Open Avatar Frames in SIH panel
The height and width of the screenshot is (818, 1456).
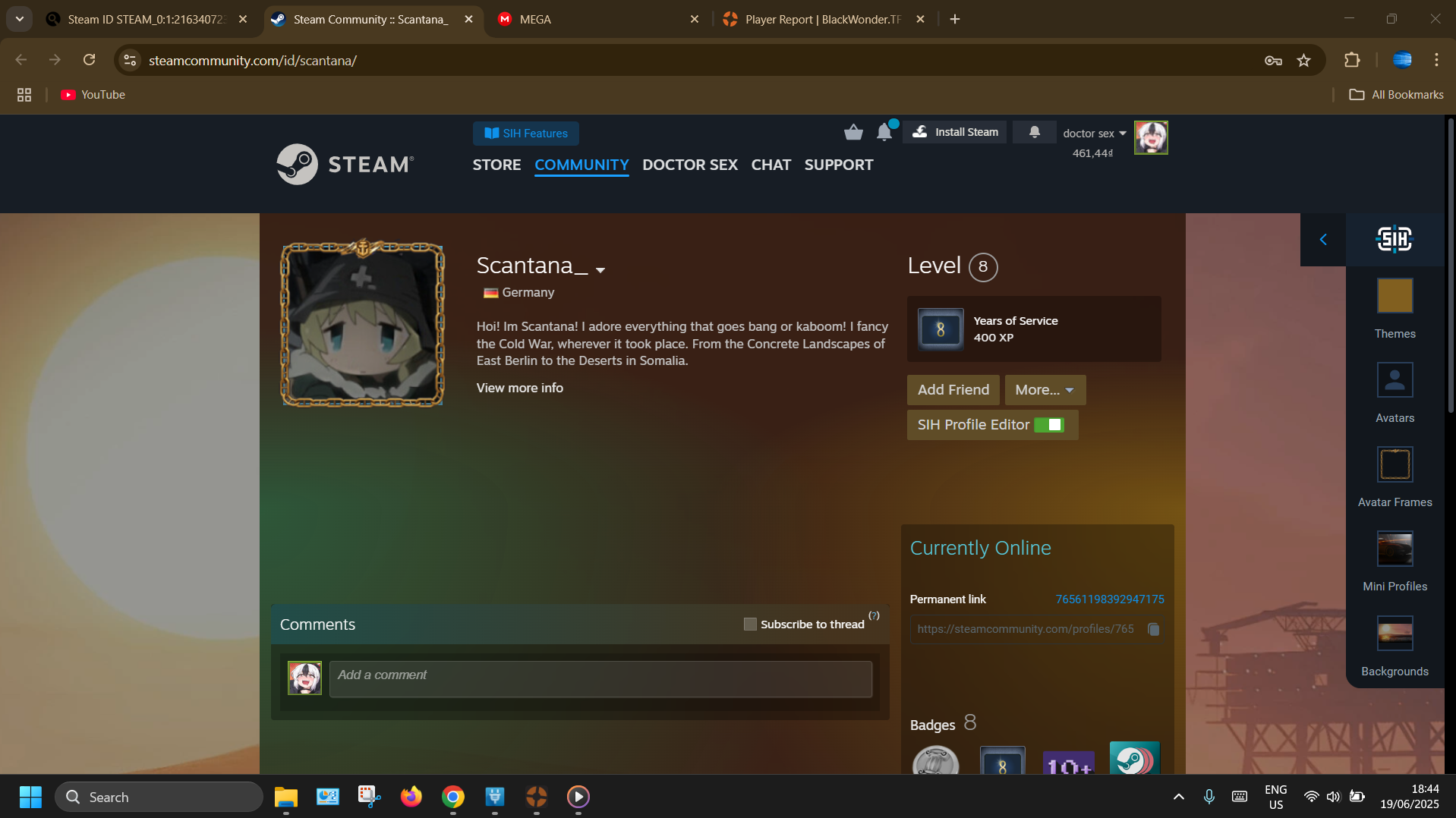[x=1395, y=477]
